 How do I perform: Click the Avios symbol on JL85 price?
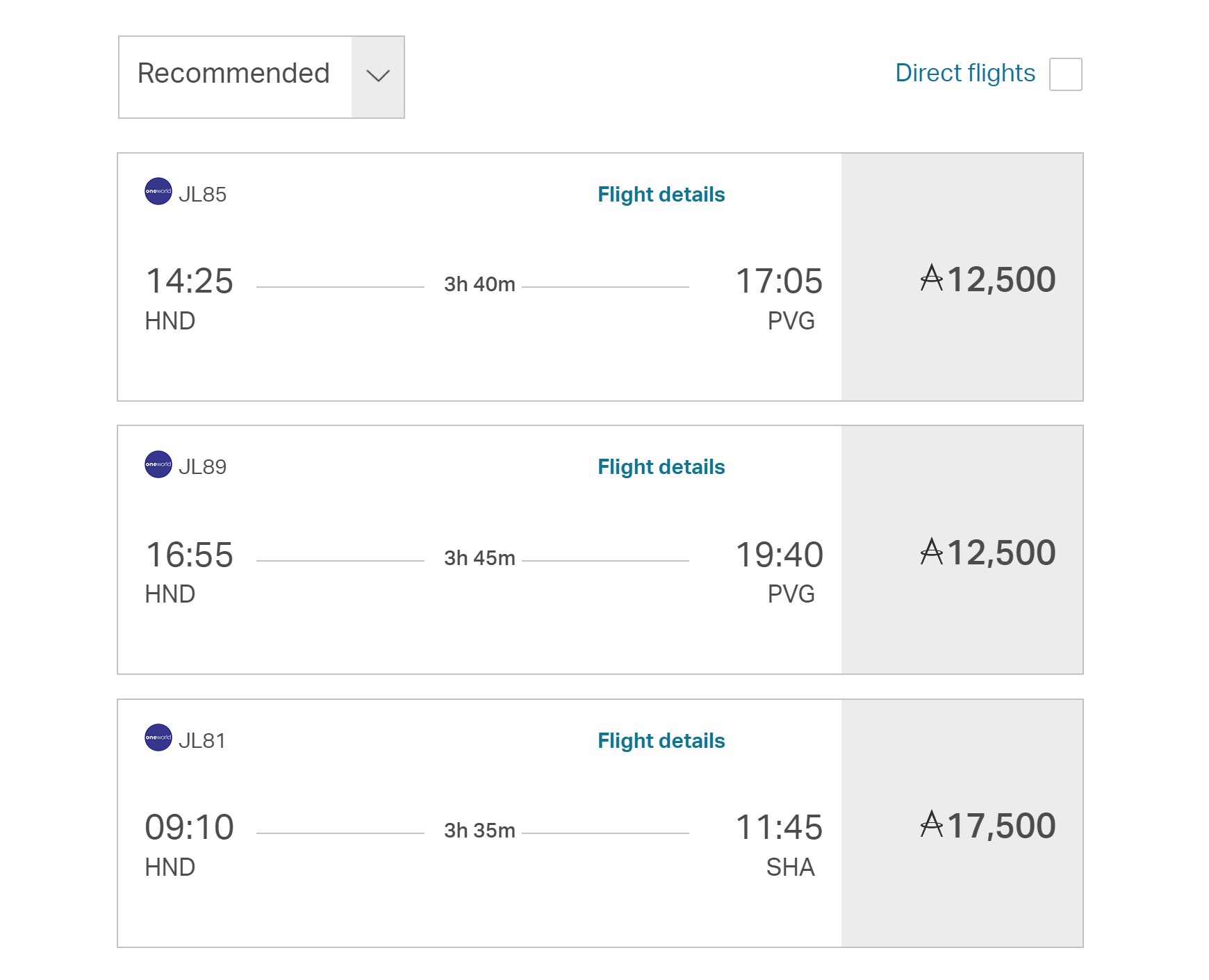click(x=931, y=278)
